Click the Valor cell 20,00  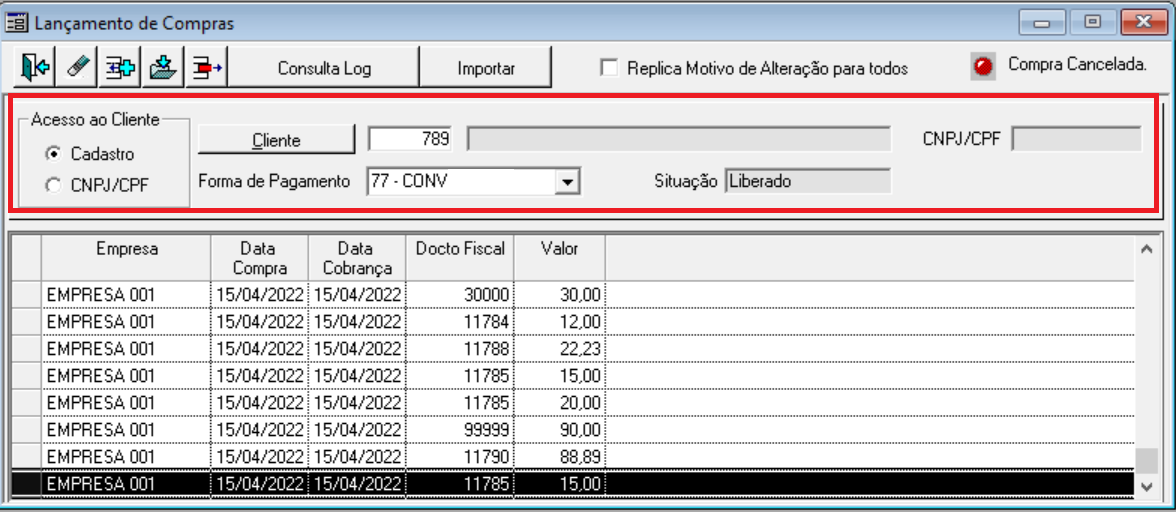pyautogui.click(x=560, y=403)
